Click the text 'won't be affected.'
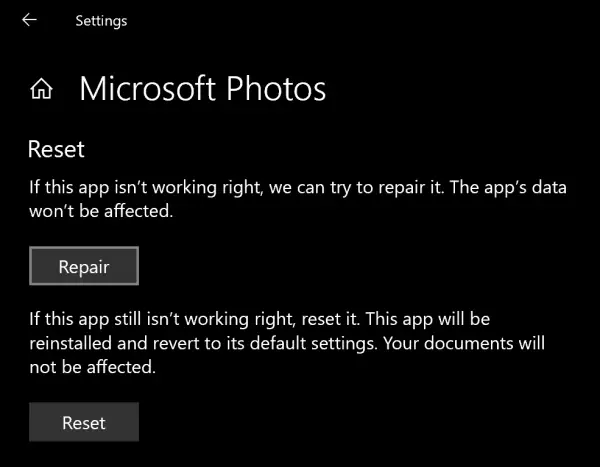This screenshot has height=467, width=600. coord(101,211)
